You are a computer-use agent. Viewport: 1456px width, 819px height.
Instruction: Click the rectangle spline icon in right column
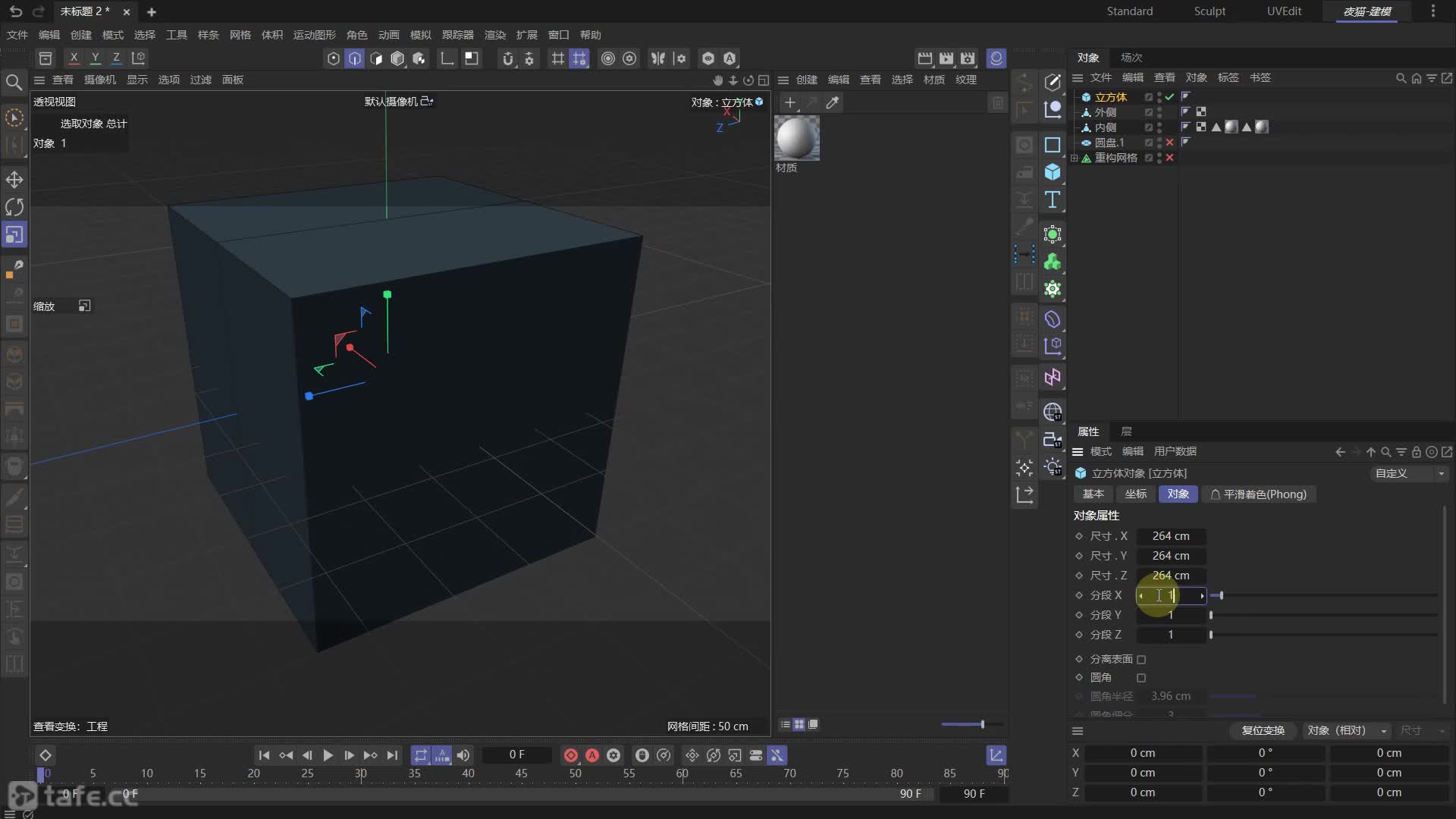(x=1053, y=145)
